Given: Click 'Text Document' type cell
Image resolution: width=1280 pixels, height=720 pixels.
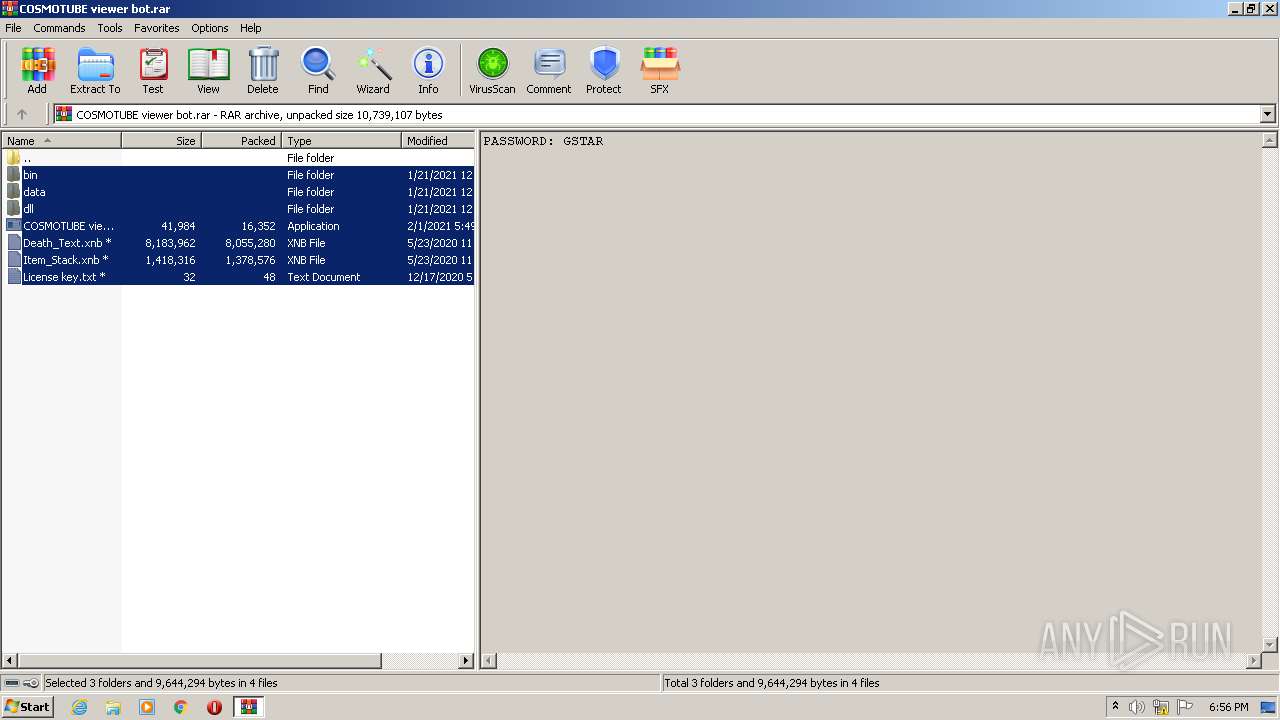Looking at the screenshot, I should 323,277.
